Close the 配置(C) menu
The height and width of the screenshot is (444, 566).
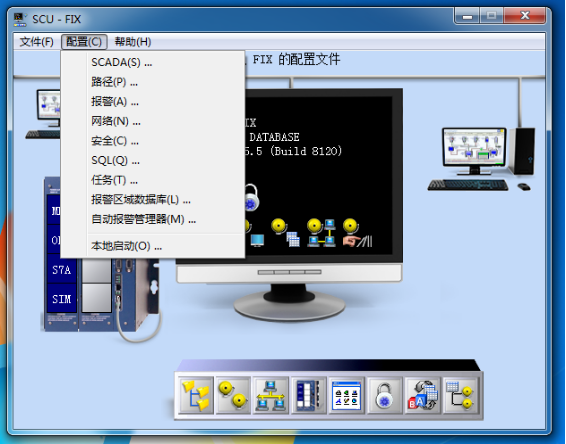pyautogui.click(x=84, y=42)
